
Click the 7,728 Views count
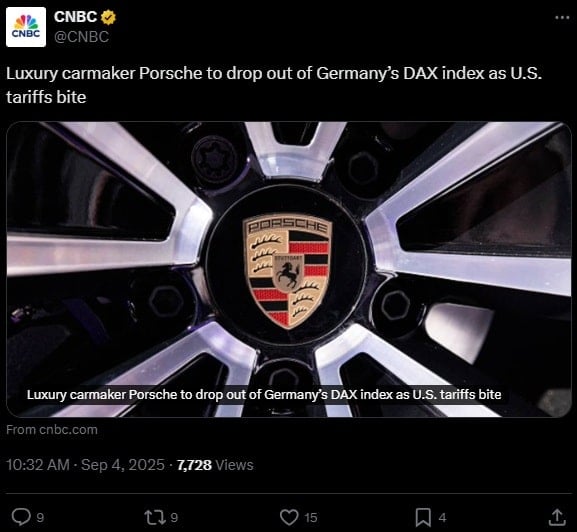pyautogui.click(x=215, y=465)
